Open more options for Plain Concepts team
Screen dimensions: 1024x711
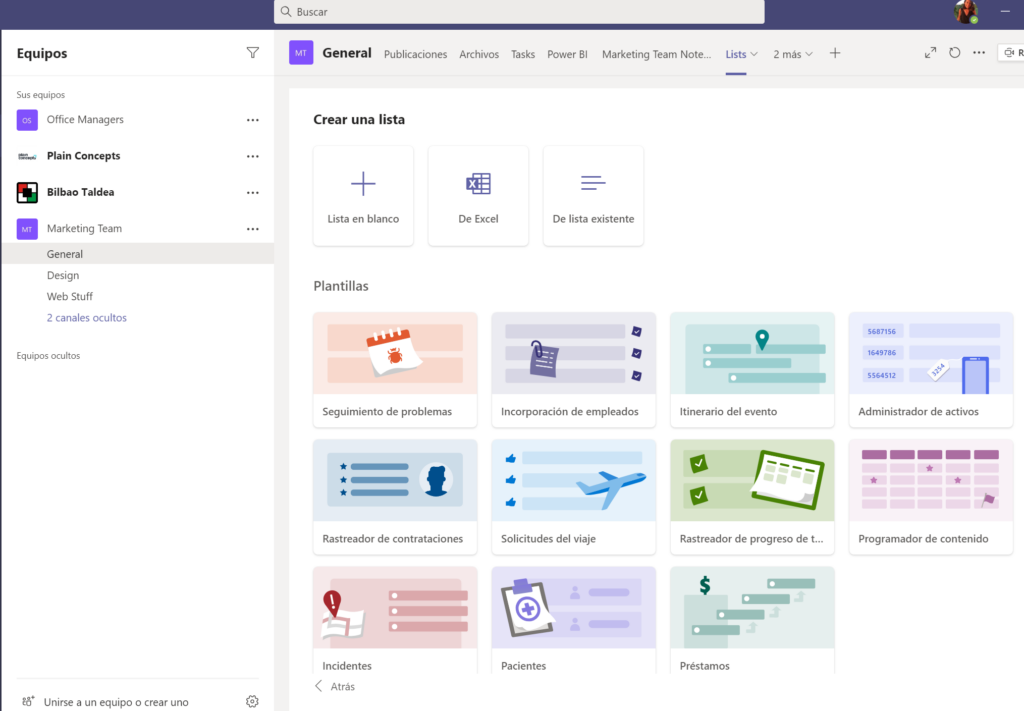click(253, 157)
